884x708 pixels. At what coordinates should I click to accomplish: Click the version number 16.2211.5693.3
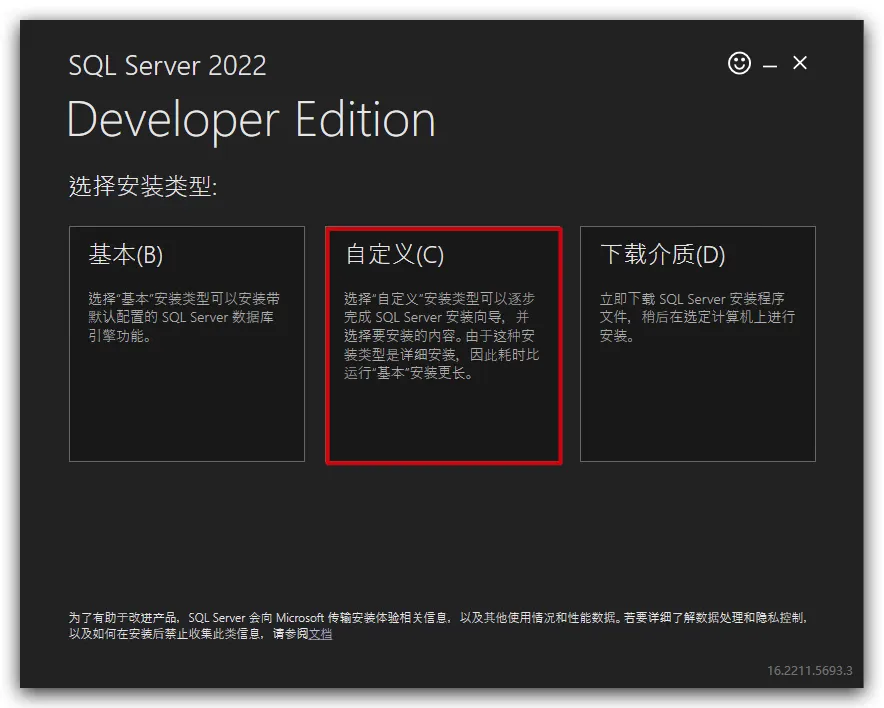point(809,670)
